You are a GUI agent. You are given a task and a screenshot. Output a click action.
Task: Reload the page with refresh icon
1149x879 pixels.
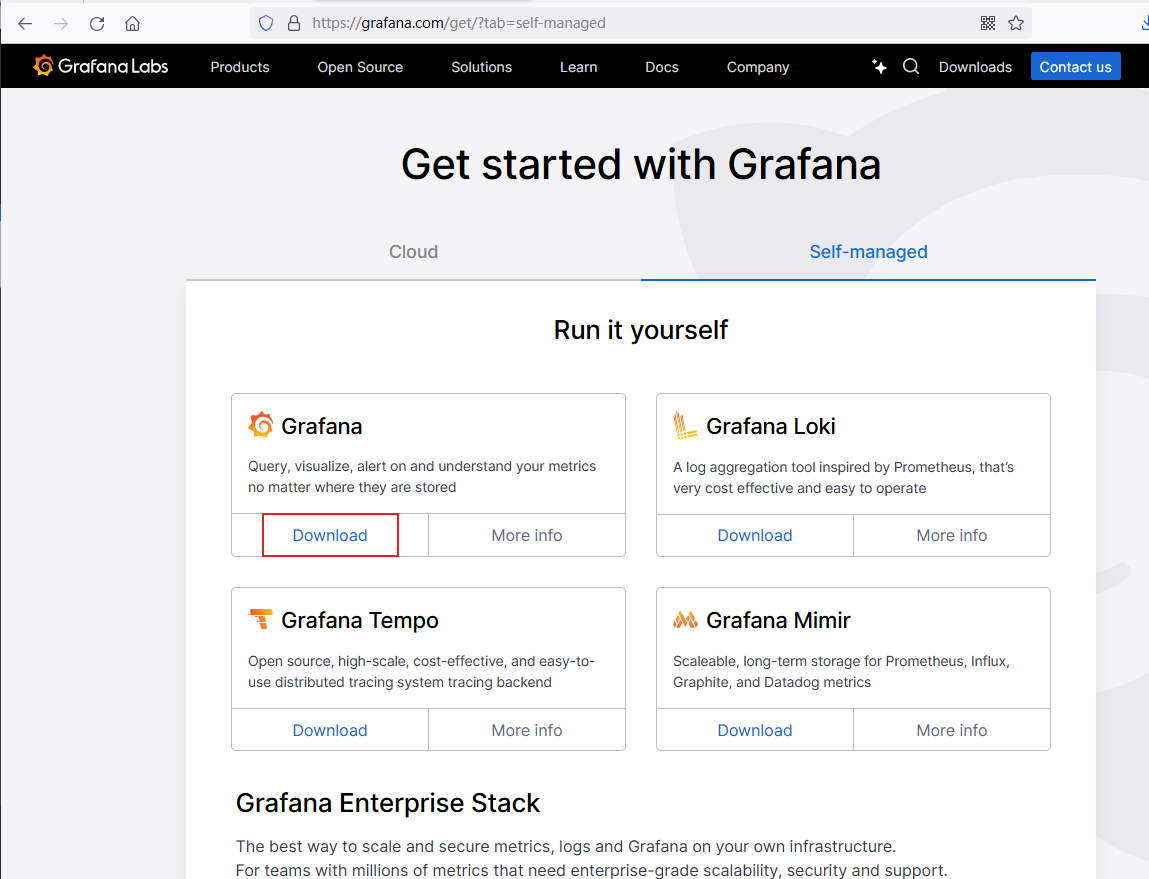coord(97,23)
